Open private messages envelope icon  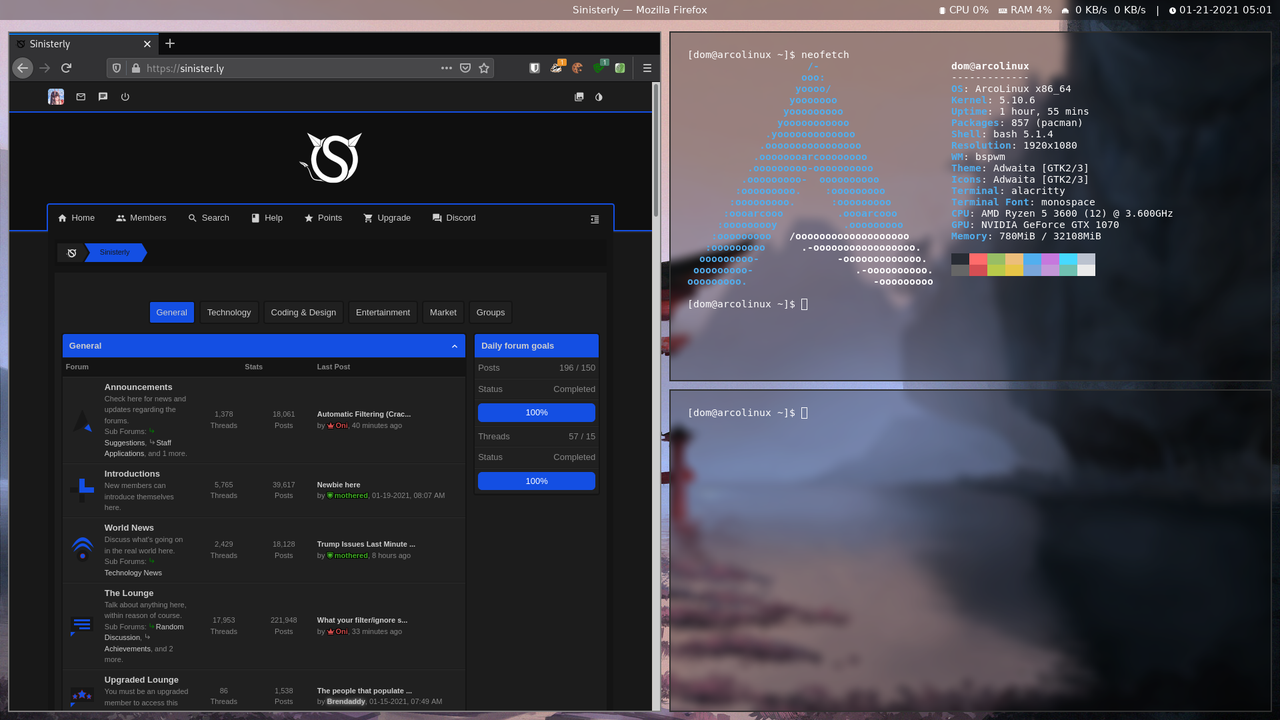81,97
